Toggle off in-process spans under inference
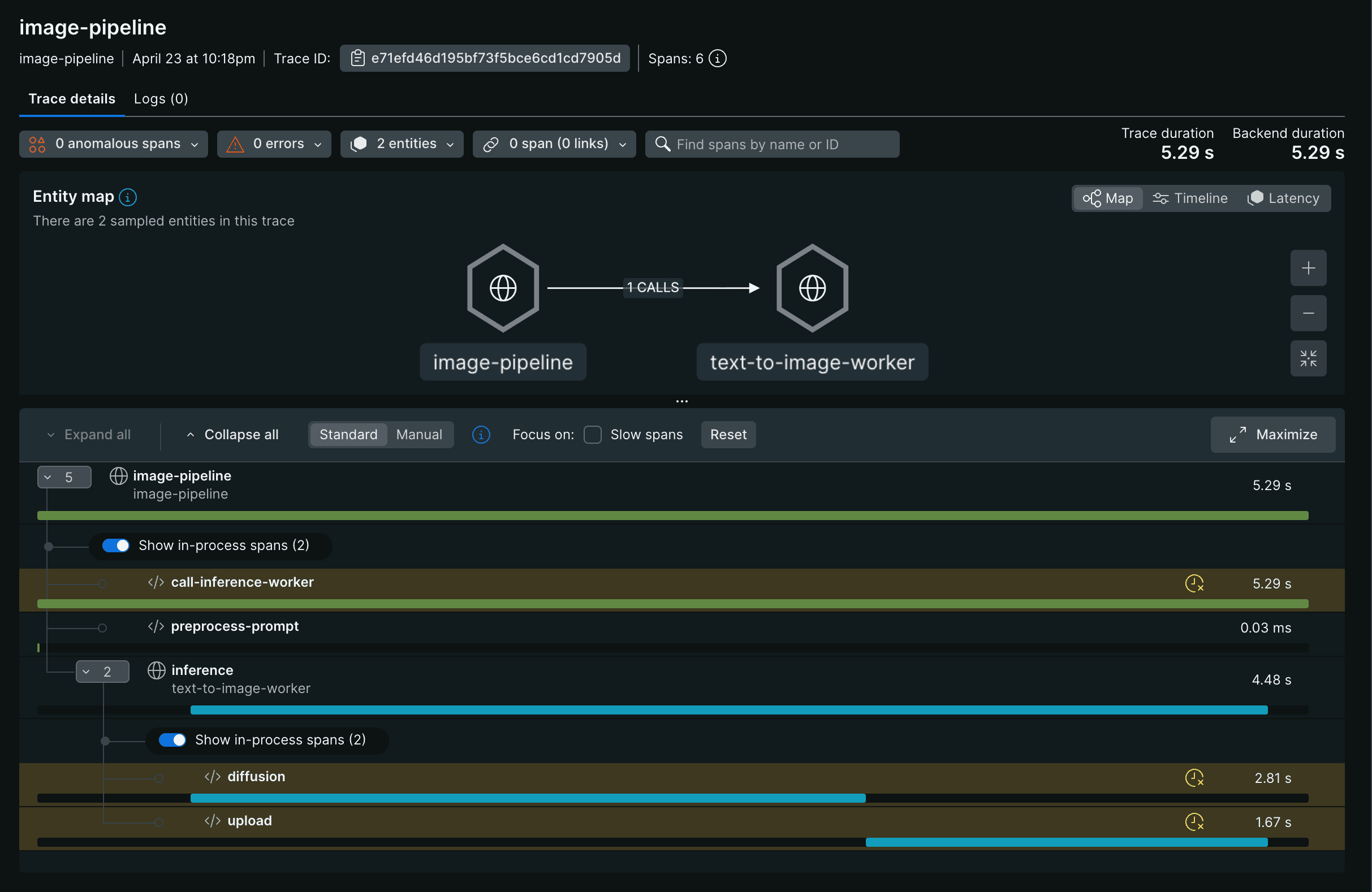 [x=172, y=740]
